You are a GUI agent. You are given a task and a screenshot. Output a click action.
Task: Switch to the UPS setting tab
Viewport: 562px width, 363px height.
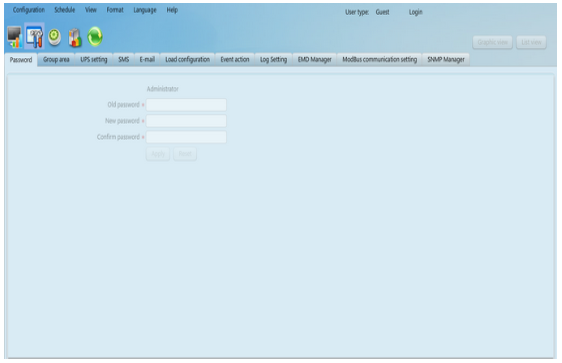94,59
